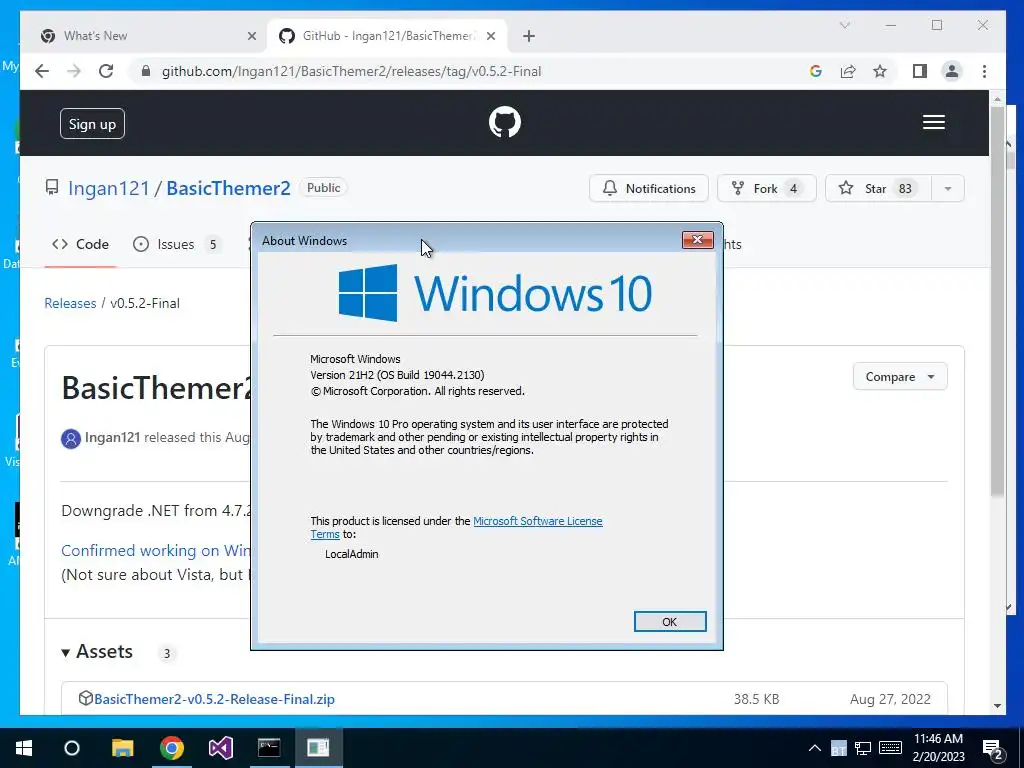Close the What's New tab
The image size is (1024, 768).
click(251, 37)
